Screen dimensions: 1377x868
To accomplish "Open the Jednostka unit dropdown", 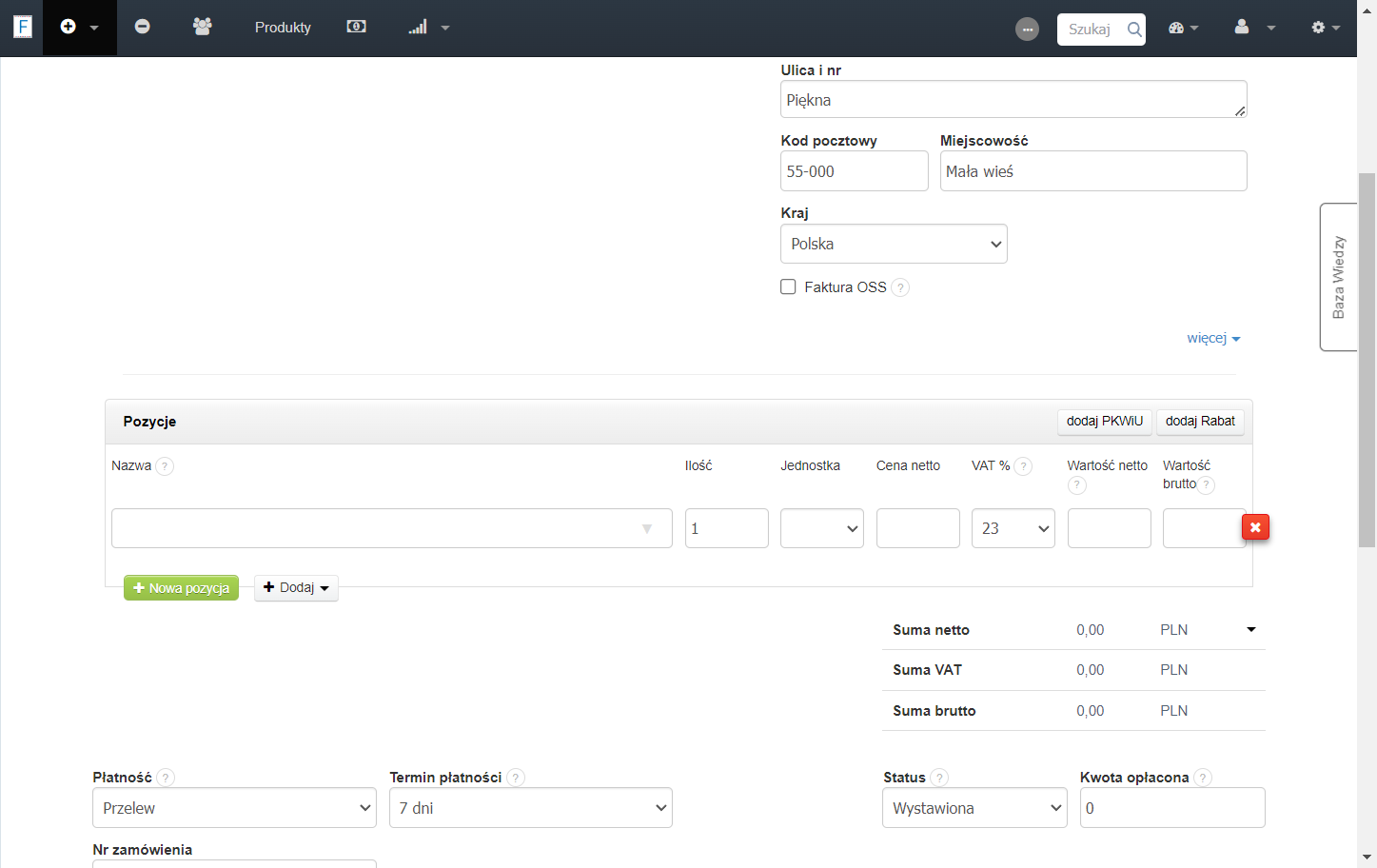I will (x=822, y=528).
